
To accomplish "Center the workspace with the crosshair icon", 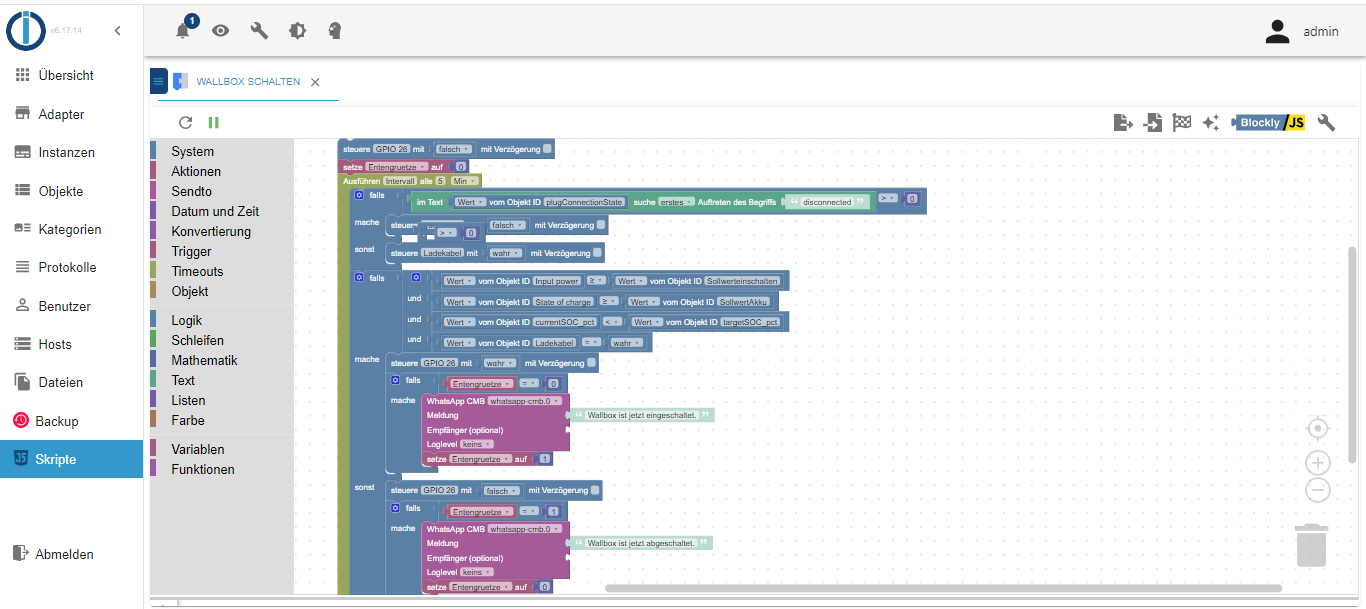I will [x=1318, y=429].
